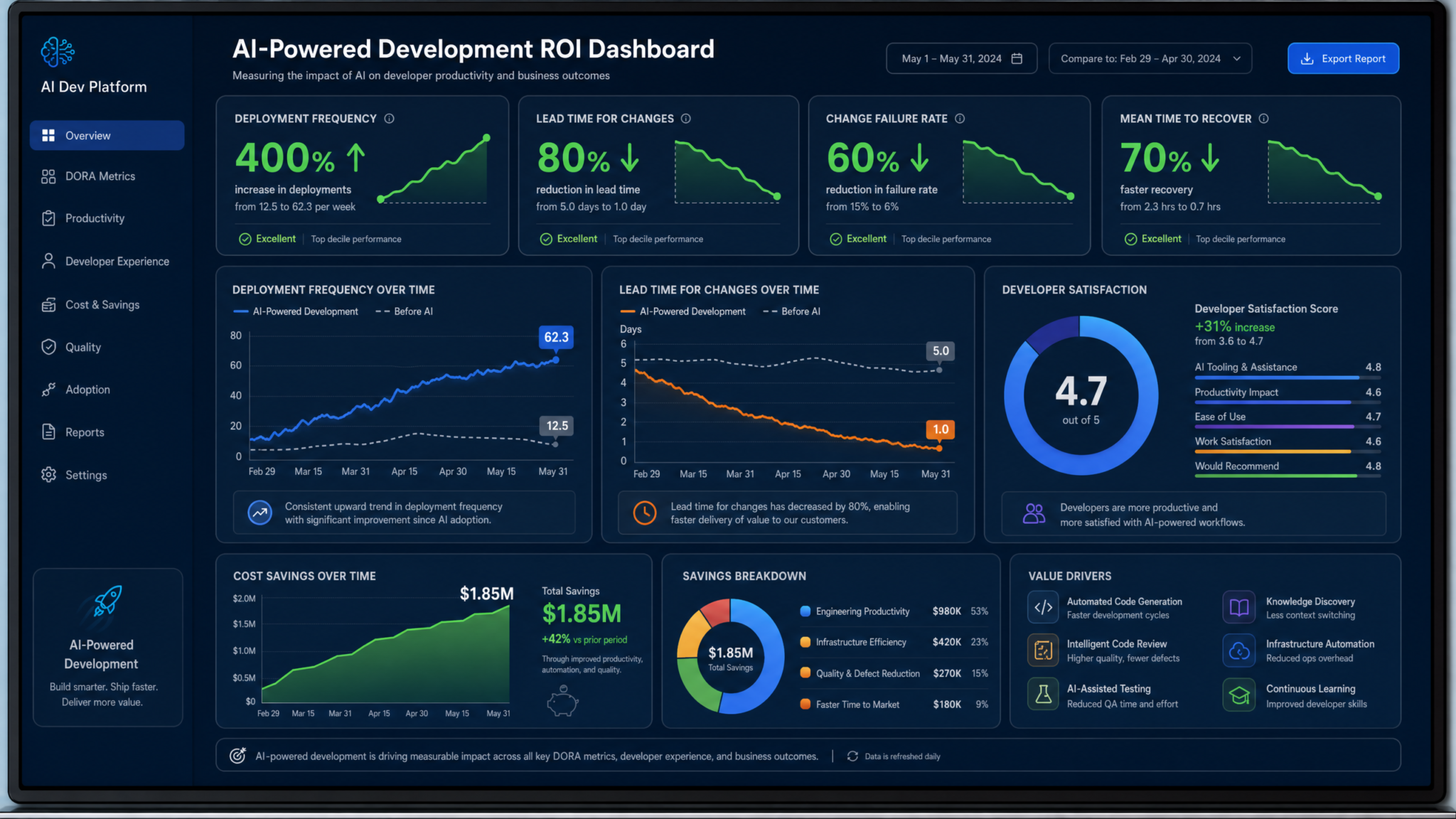This screenshot has width=1456, height=819.
Task: Click the rocket icon in promo card
Action: point(107,601)
